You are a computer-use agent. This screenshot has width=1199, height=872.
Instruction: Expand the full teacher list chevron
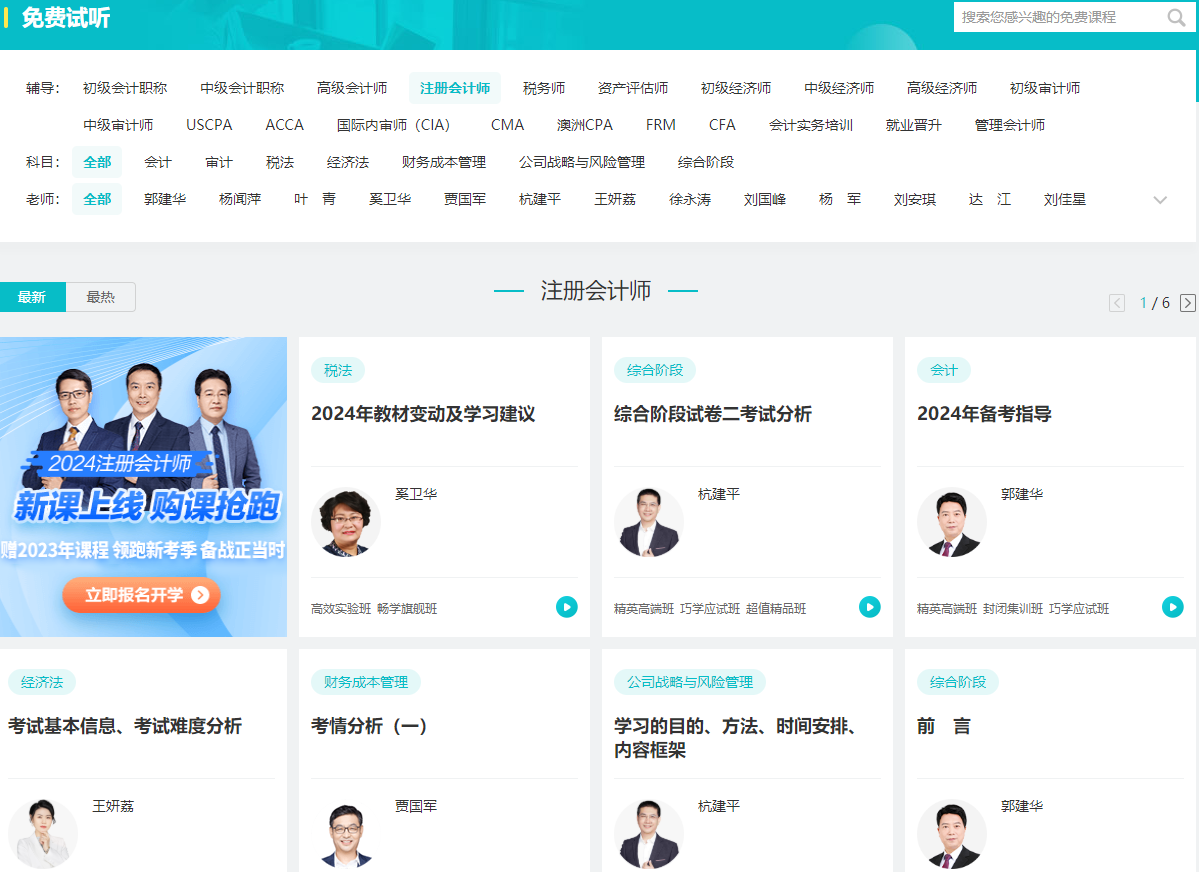1159,199
